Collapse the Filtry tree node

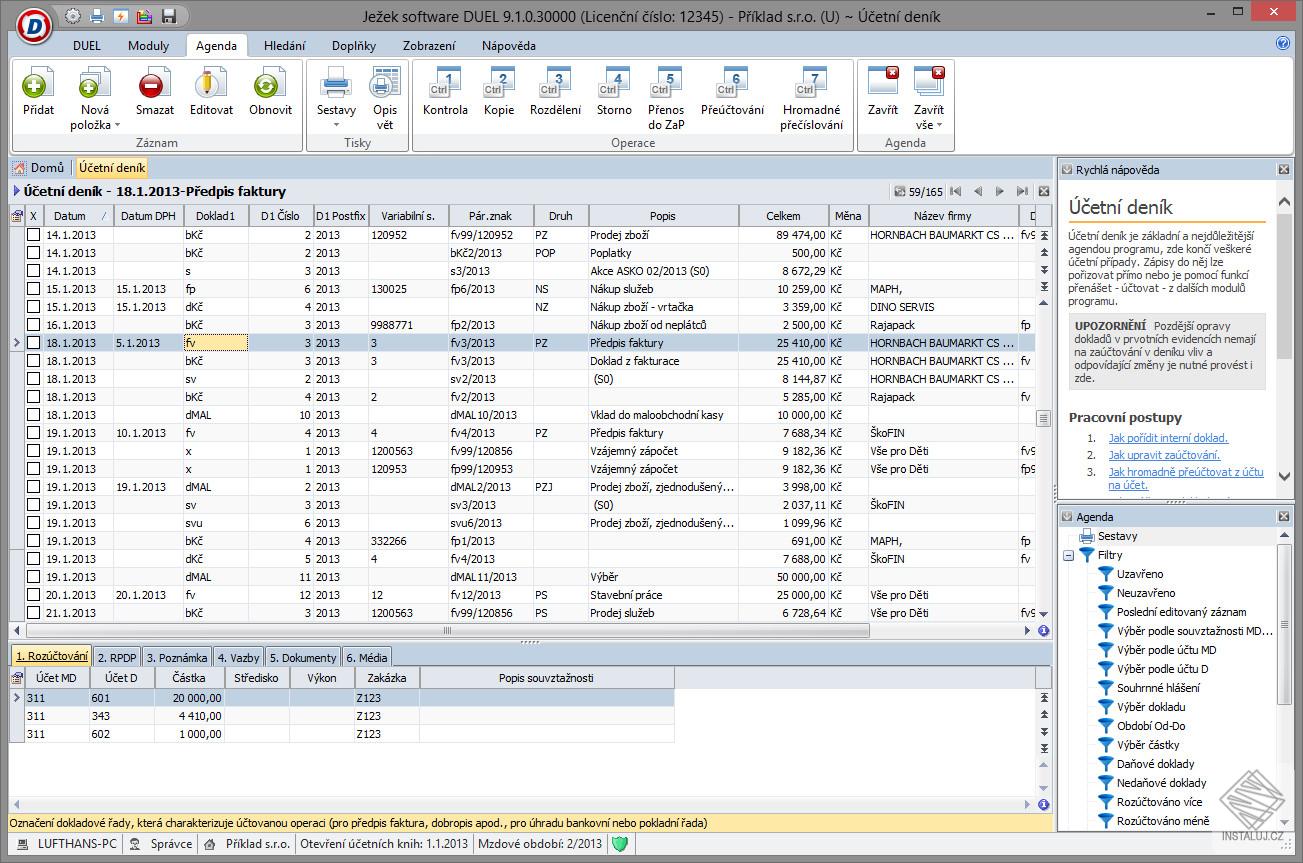point(1069,555)
